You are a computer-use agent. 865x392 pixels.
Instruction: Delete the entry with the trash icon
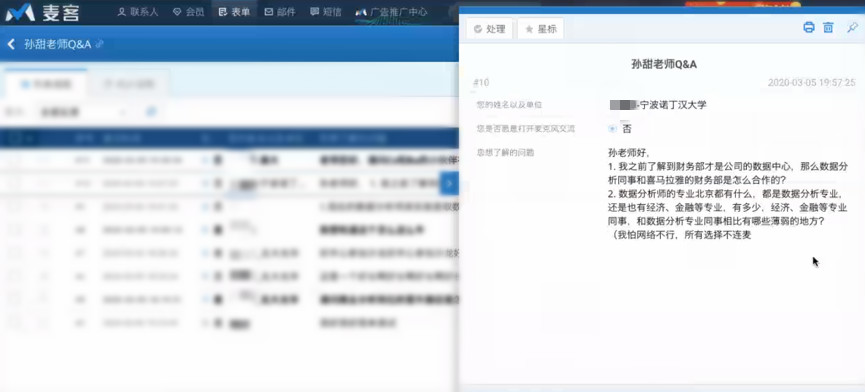[828, 28]
